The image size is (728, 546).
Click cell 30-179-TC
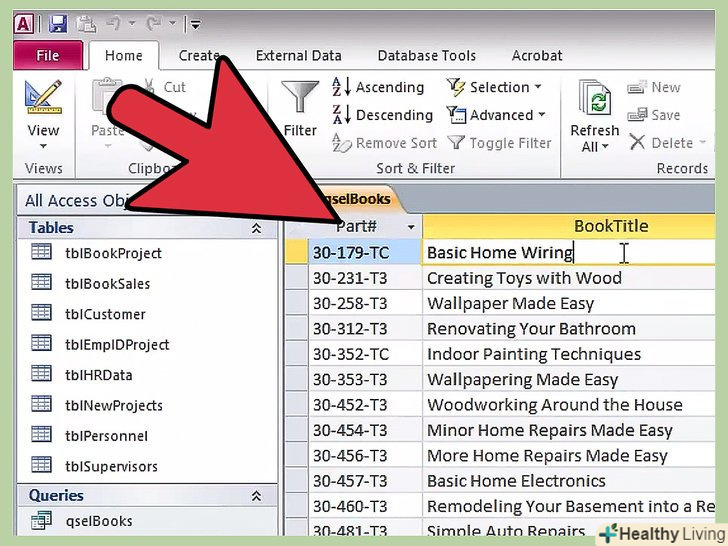tap(365, 253)
